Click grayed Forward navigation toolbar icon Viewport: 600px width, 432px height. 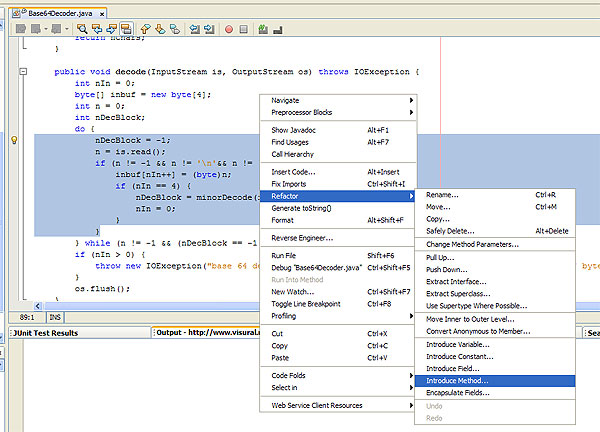[56, 29]
